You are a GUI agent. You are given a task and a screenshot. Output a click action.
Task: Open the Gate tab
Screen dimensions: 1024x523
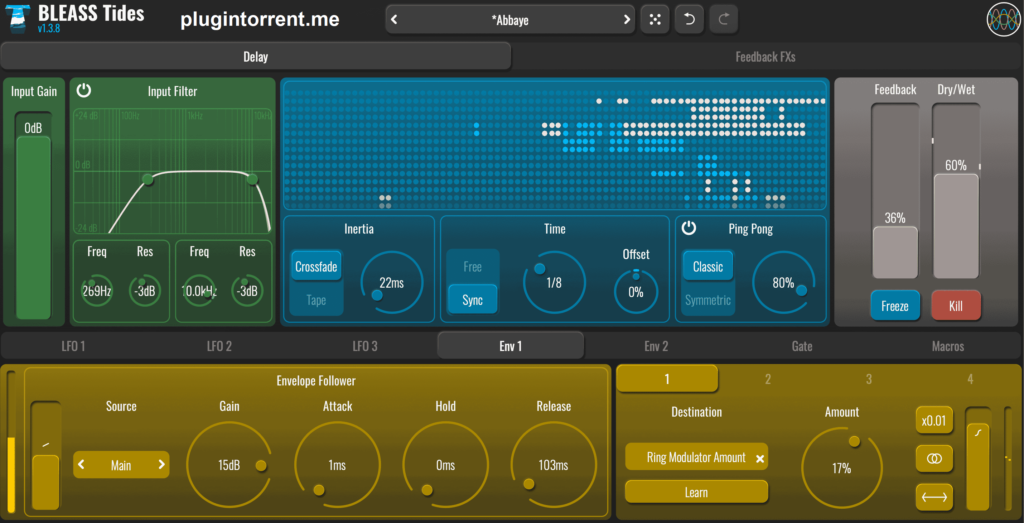tap(802, 346)
